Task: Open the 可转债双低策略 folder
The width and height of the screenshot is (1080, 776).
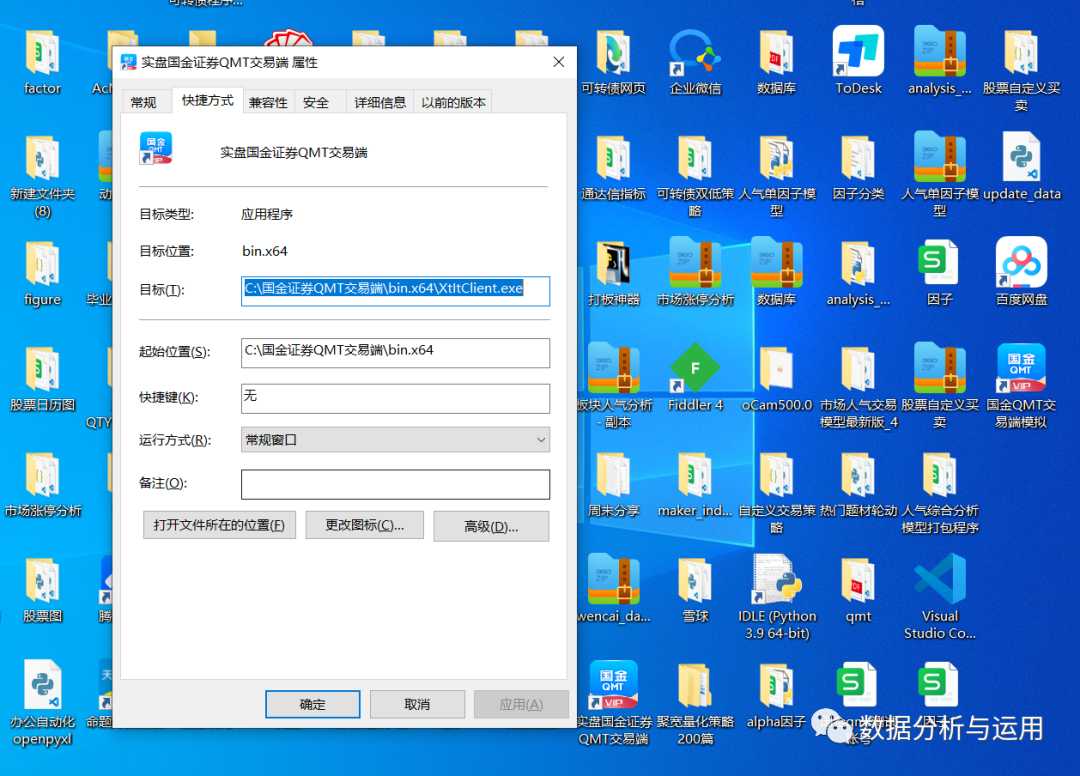Action: pos(695,176)
